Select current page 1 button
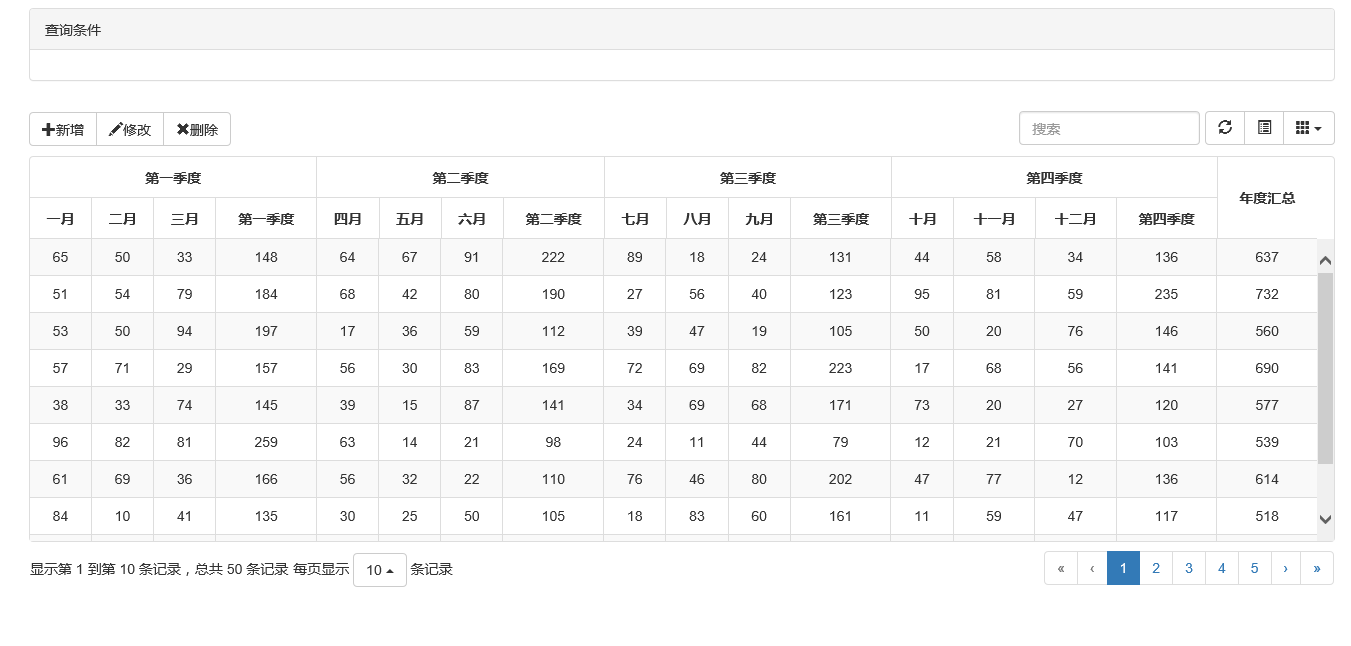Image resolution: width=1351 pixels, height=646 pixels. point(1123,568)
